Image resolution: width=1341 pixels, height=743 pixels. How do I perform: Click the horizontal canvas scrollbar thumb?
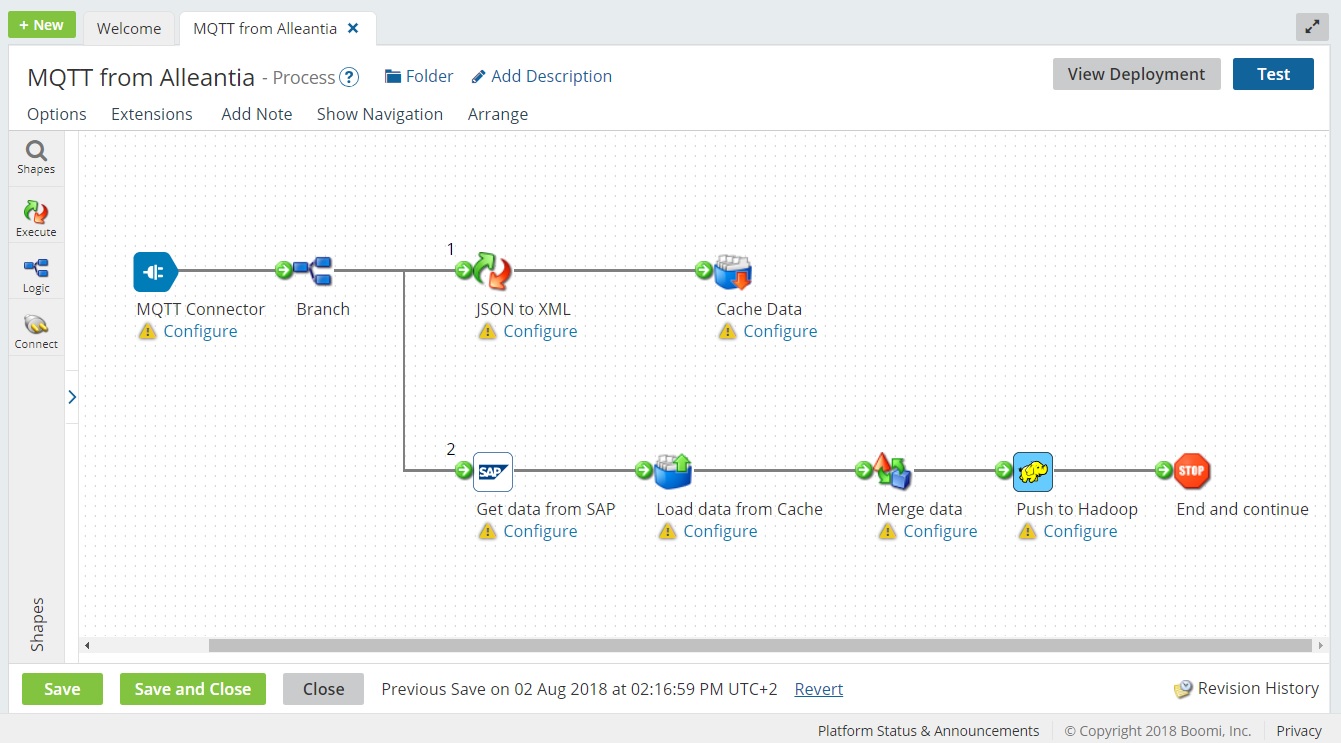click(760, 646)
